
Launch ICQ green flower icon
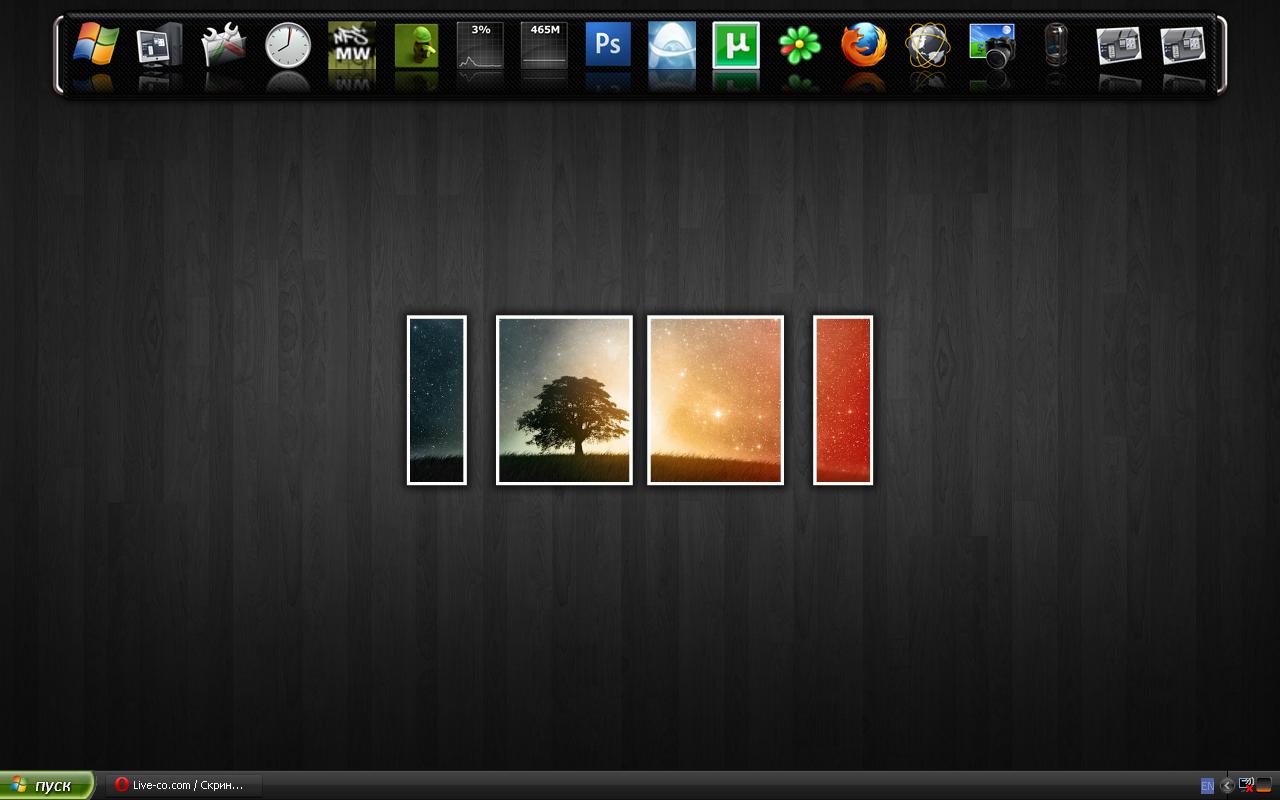[x=800, y=46]
